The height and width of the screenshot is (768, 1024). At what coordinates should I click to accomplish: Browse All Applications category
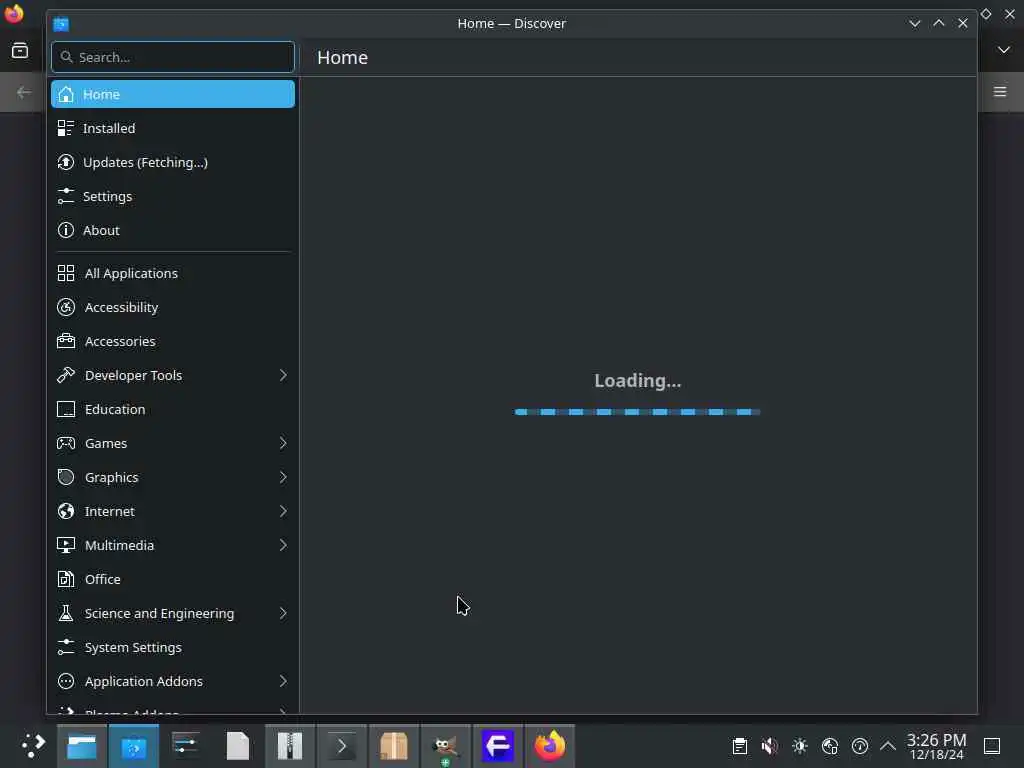point(173,273)
